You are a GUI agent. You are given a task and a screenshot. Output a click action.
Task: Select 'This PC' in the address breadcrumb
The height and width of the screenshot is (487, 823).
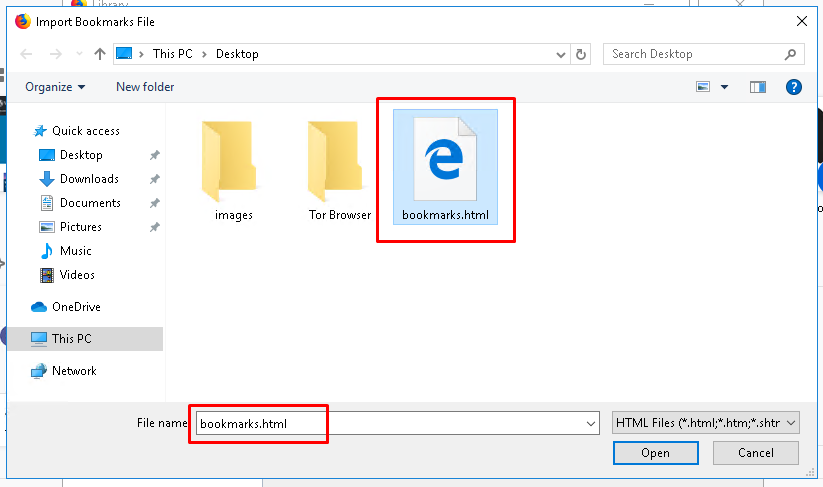coord(173,54)
